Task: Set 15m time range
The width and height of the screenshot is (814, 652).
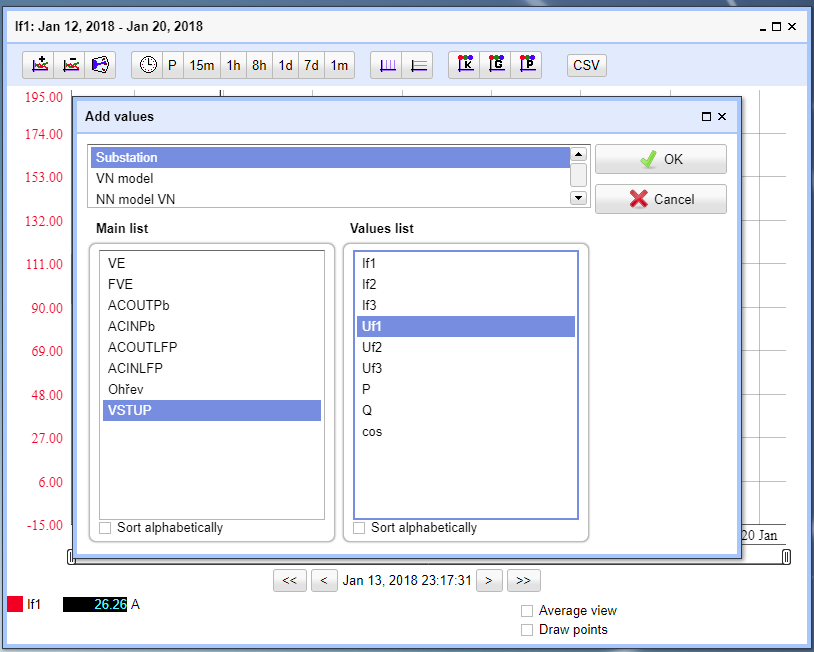Action: click(201, 65)
